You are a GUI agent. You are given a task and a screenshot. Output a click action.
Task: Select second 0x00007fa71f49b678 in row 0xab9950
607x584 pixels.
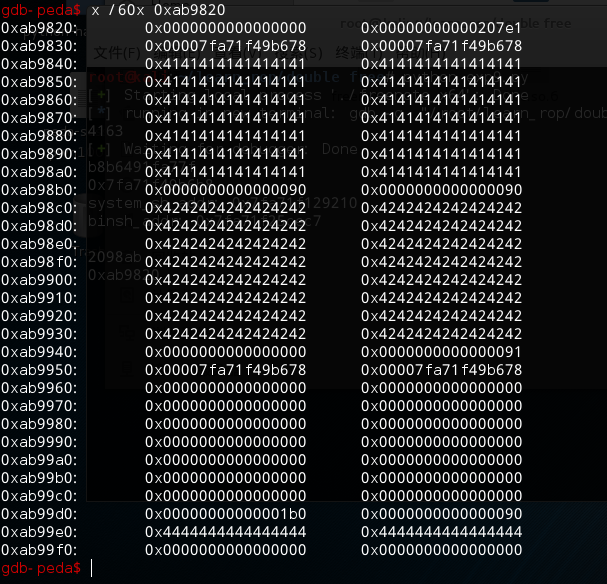pos(441,370)
